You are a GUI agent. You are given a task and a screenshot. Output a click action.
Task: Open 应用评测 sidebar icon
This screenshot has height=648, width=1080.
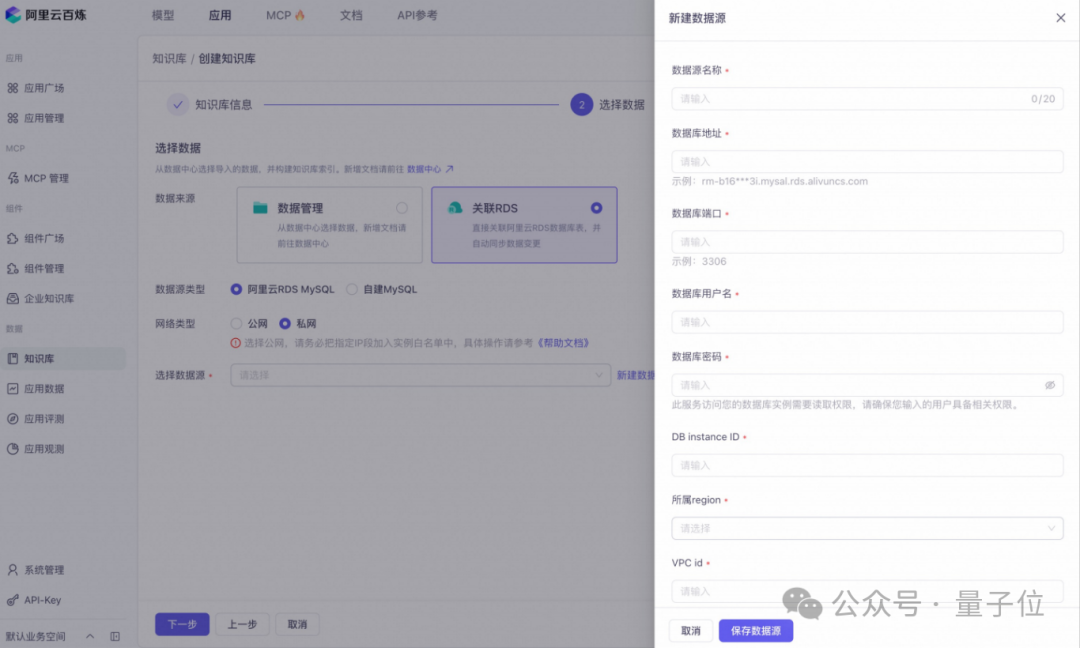12,419
